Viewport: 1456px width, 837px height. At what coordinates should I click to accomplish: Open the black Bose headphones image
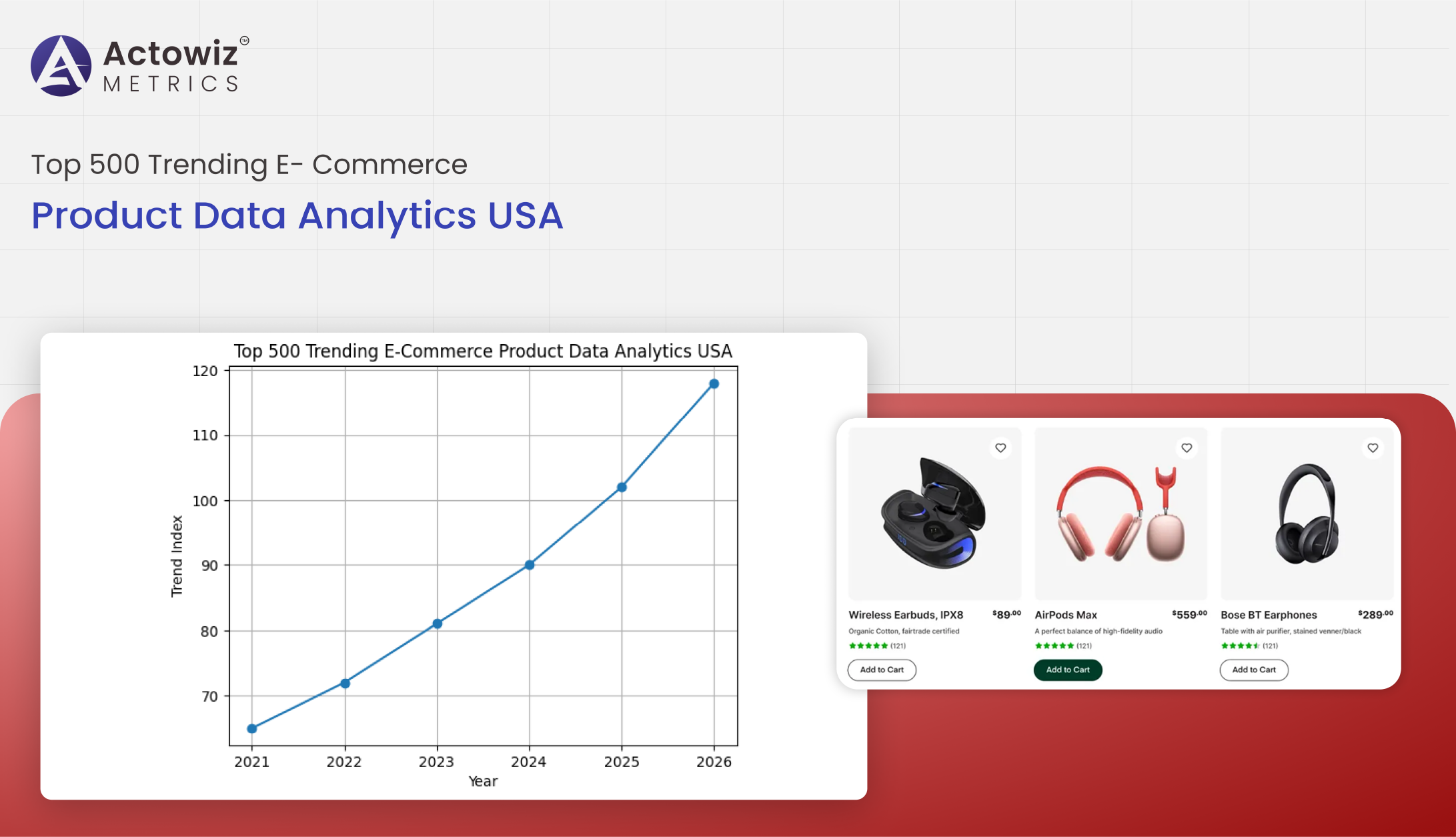tap(1307, 514)
